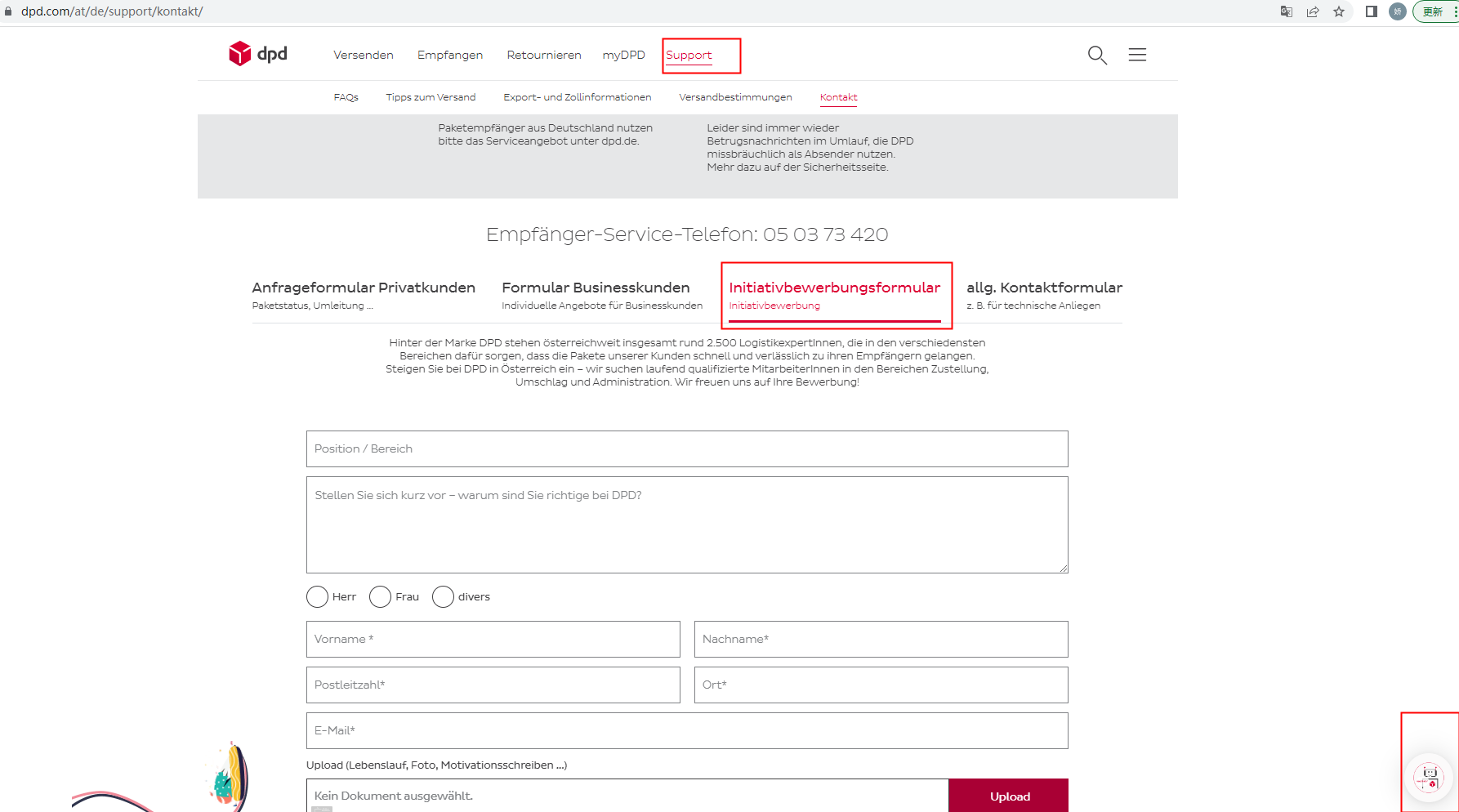Viewport: 1459px width, 812px height.
Task: Click the translate page icon
Action: pos(1287,11)
